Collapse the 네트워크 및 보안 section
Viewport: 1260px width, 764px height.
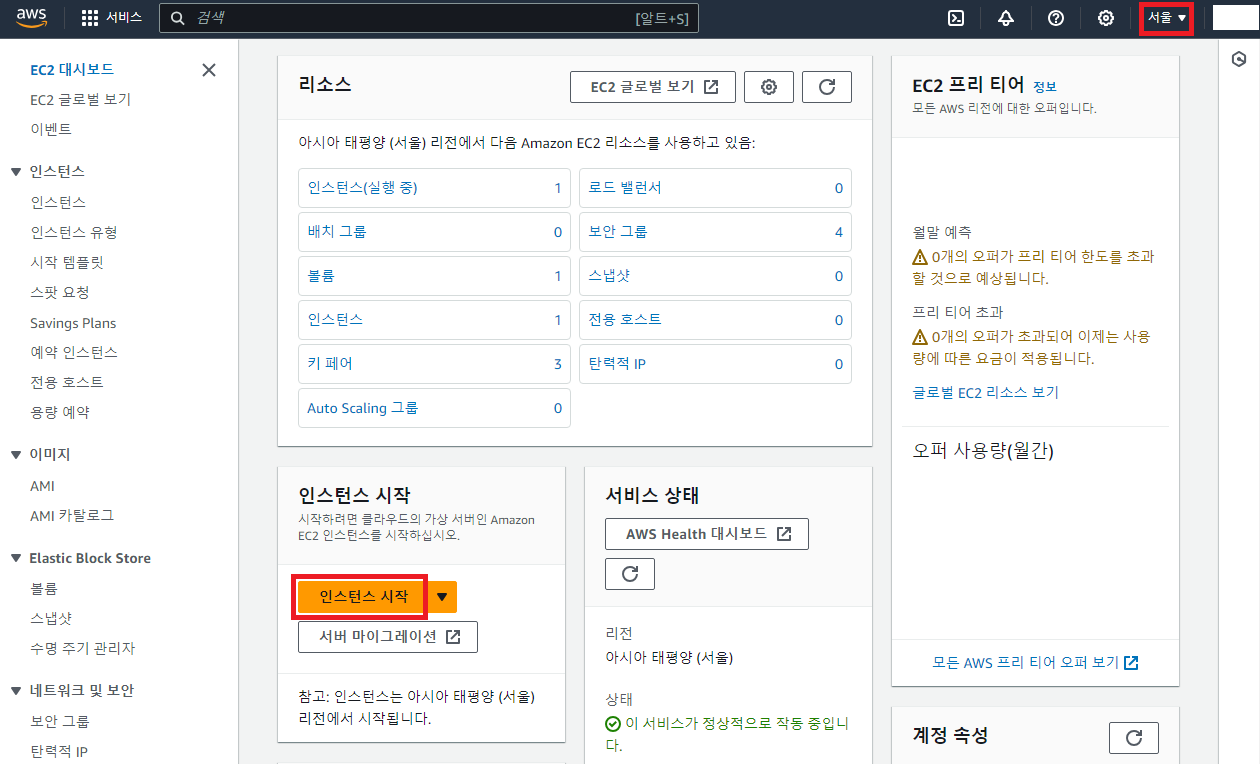pos(16,691)
